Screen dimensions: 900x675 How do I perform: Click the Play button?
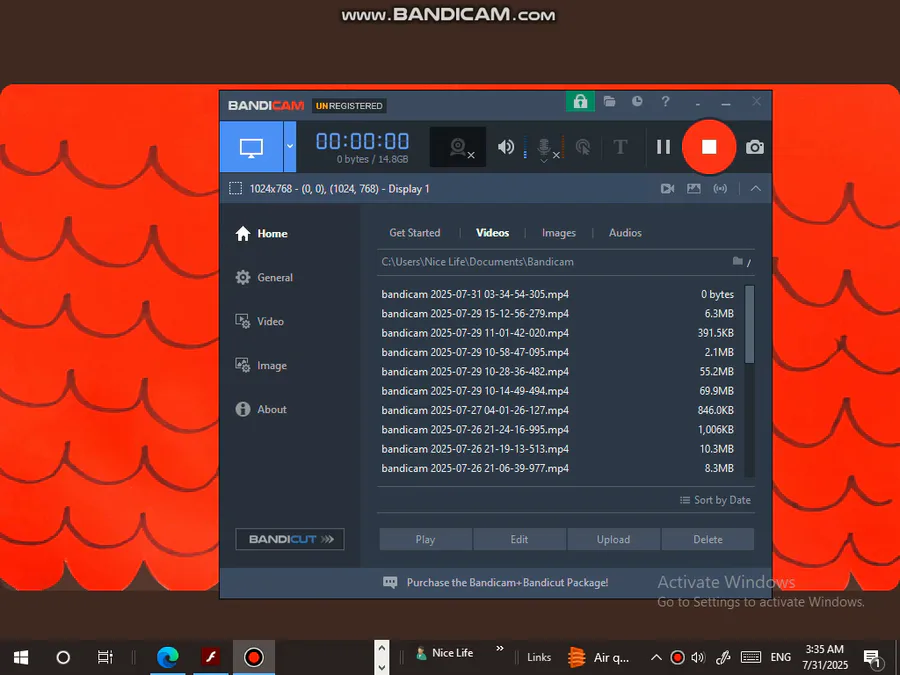tap(425, 540)
